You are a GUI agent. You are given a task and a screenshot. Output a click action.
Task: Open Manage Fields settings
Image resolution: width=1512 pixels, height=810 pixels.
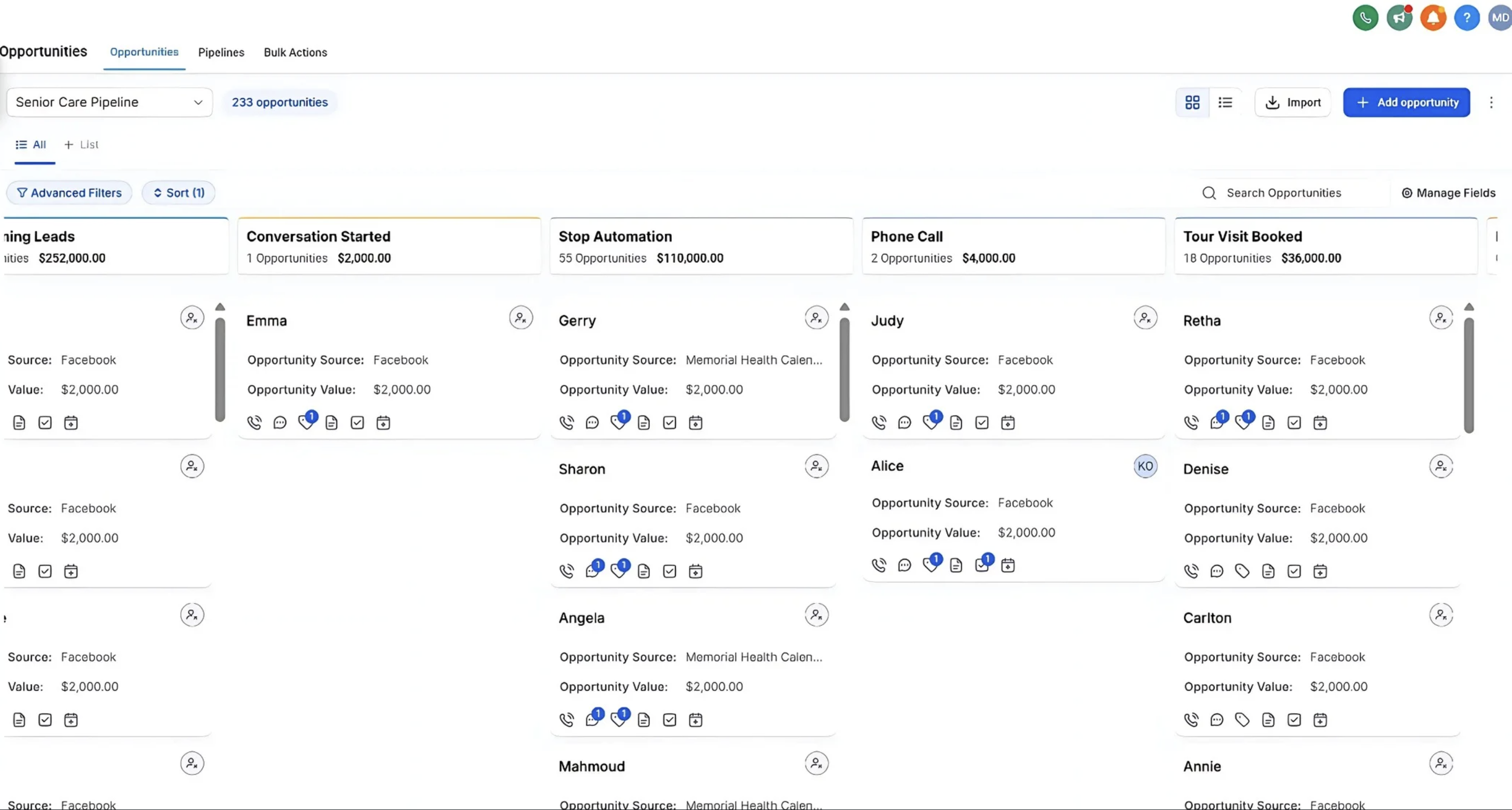tap(1448, 193)
